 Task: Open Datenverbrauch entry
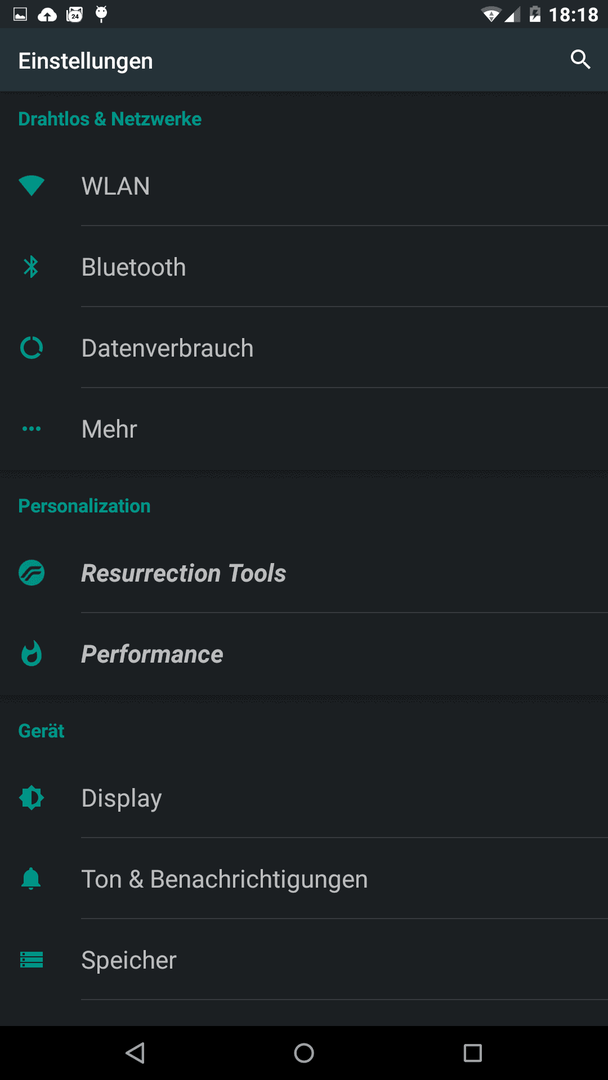304,348
